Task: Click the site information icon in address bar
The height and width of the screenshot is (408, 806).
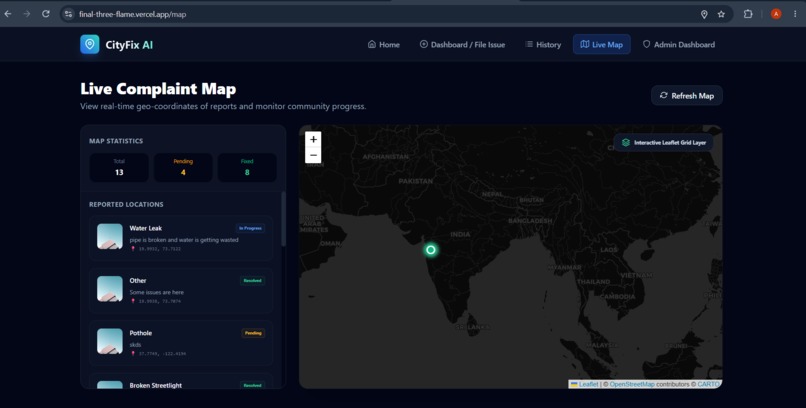Action: (68, 14)
